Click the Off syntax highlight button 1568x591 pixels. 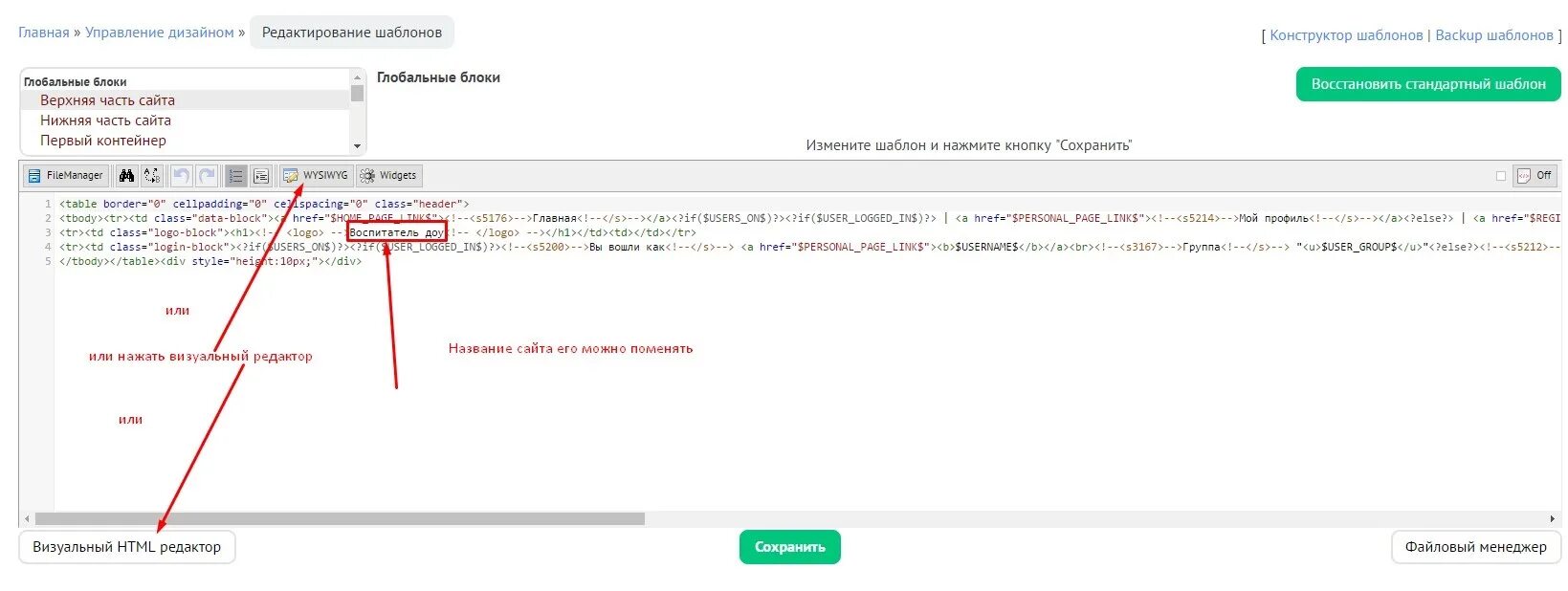point(1535,176)
